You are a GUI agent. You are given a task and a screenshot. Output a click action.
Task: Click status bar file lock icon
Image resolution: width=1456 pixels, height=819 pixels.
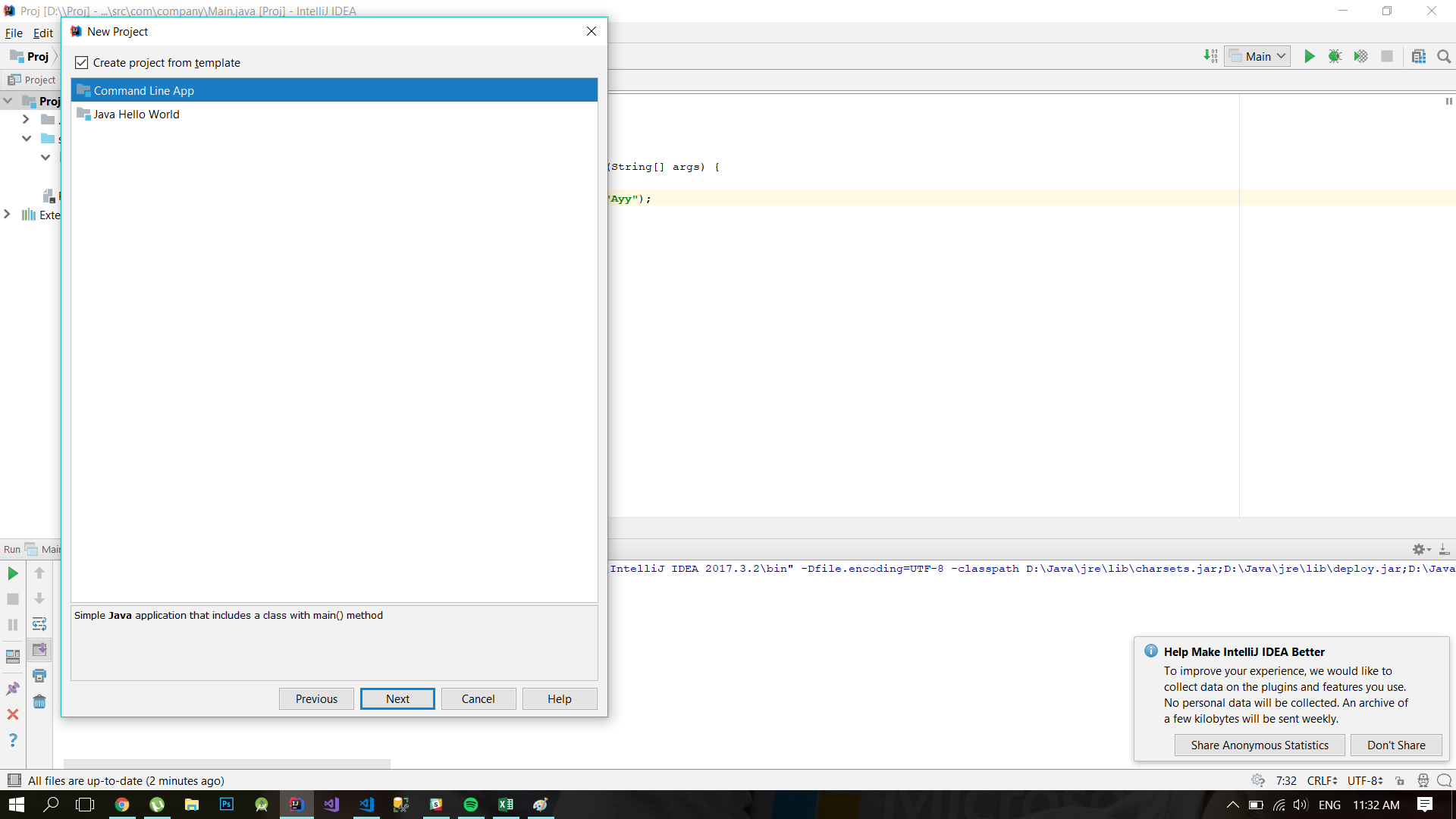click(1400, 780)
